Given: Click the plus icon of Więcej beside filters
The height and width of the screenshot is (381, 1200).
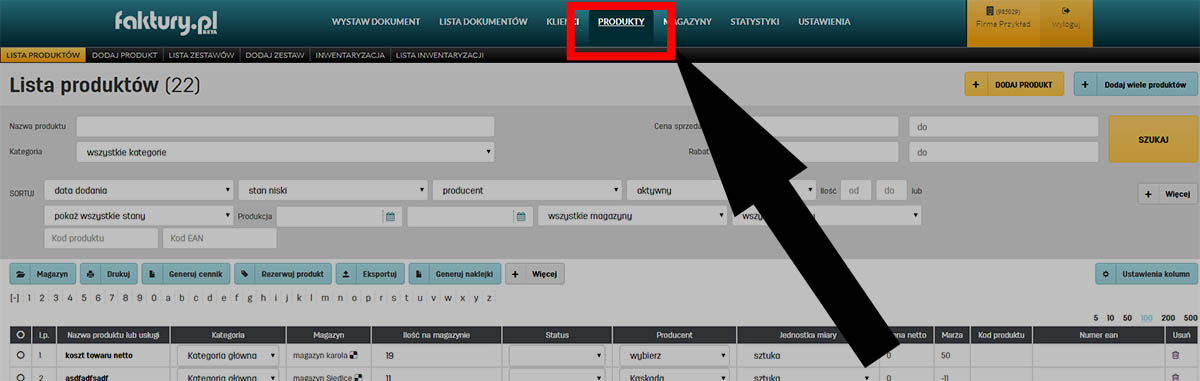Looking at the screenshot, I should pos(1148,193).
